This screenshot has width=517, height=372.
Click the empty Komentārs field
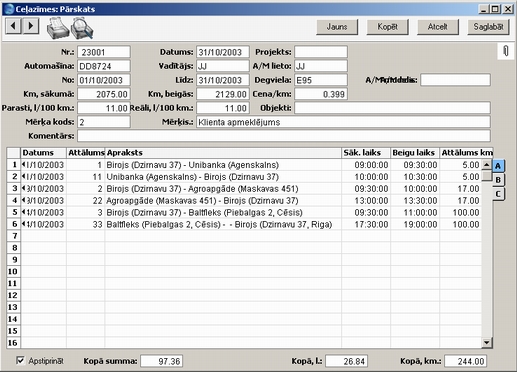pyautogui.click(x=284, y=136)
